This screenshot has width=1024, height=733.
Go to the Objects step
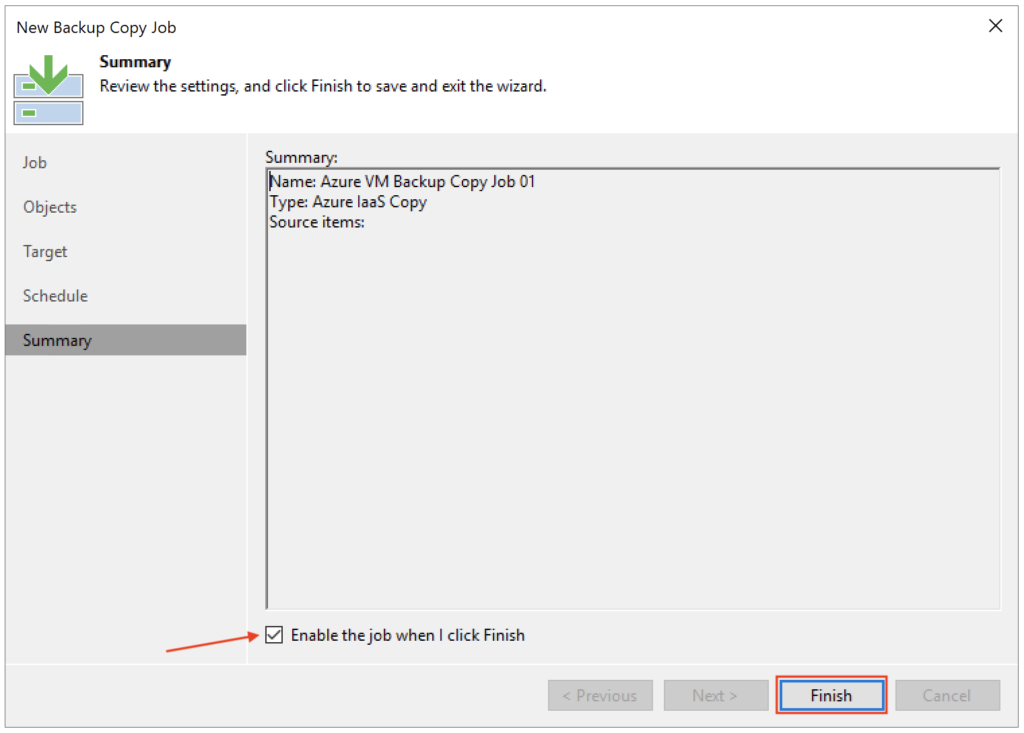pyautogui.click(x=125, y=207)
